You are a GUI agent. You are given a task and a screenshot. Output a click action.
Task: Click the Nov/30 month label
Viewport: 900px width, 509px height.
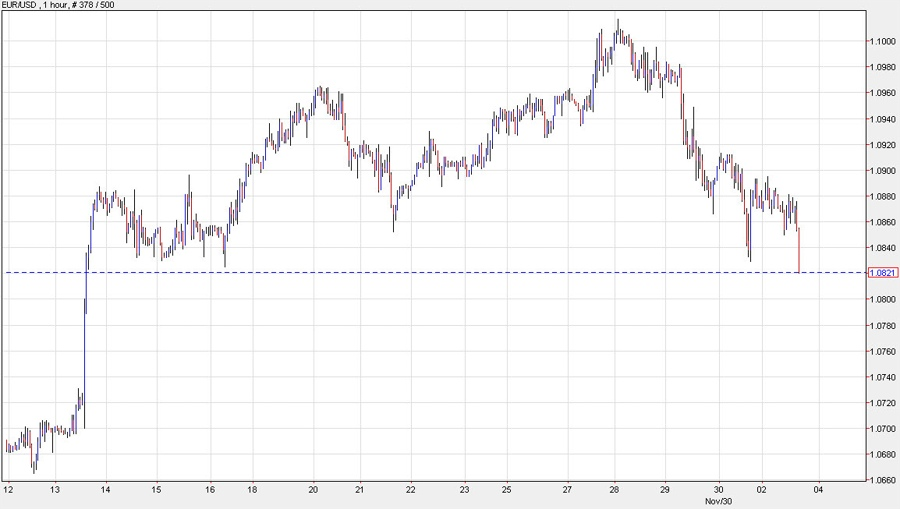(x=719, y=502)
